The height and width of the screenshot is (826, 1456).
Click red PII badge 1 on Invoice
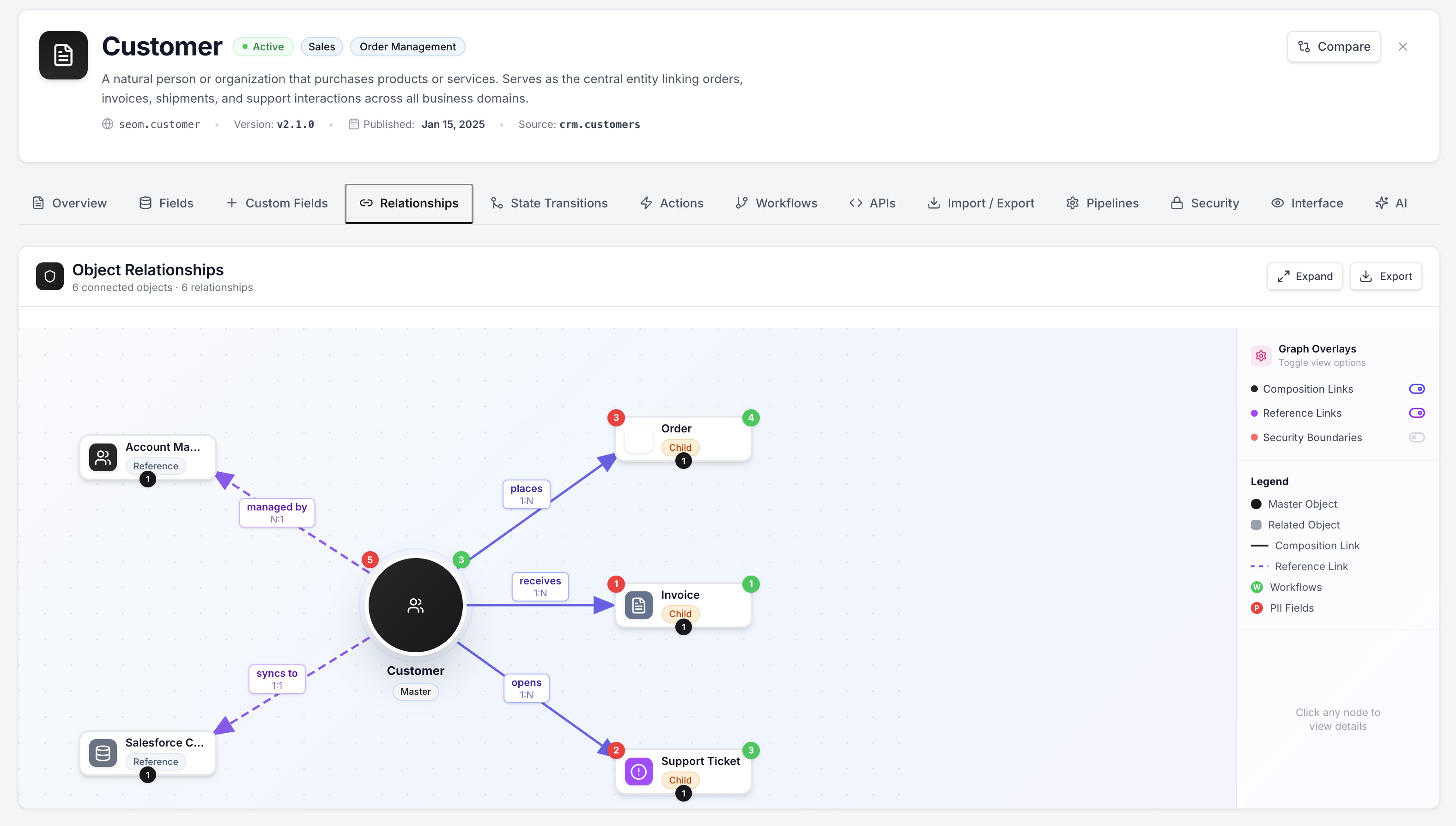(x=616, y=584)
